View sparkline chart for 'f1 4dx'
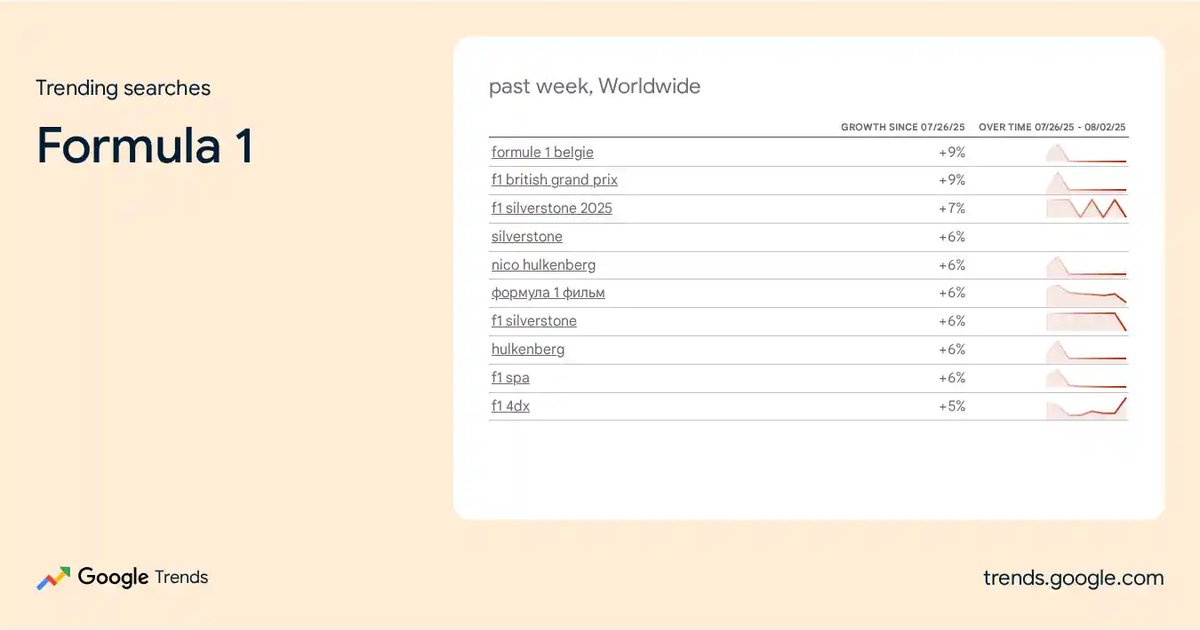 point(1086,406)
